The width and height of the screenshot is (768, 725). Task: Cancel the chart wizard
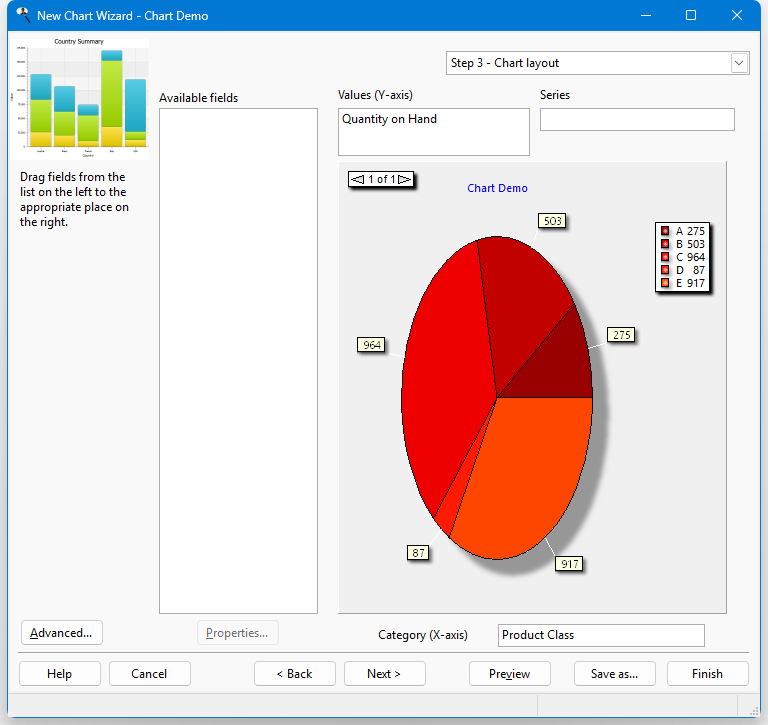tap(149, 674)
